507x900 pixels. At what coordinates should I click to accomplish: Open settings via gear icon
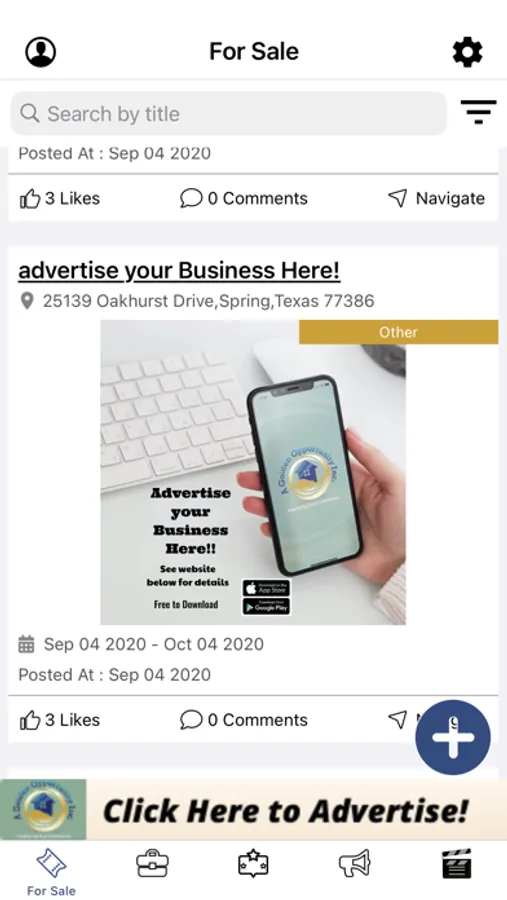click(x=467, y=52)
